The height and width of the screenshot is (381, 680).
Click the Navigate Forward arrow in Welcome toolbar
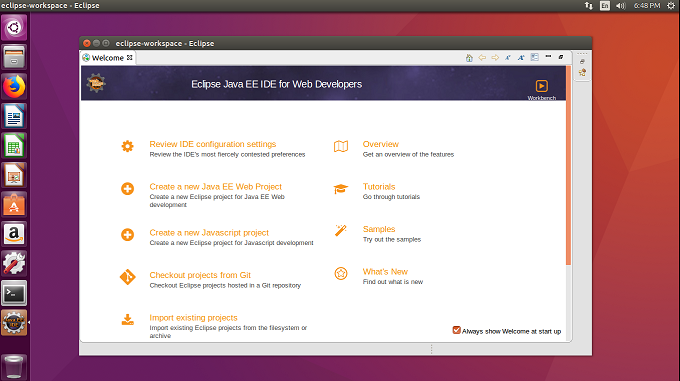[x=495, y=58]
